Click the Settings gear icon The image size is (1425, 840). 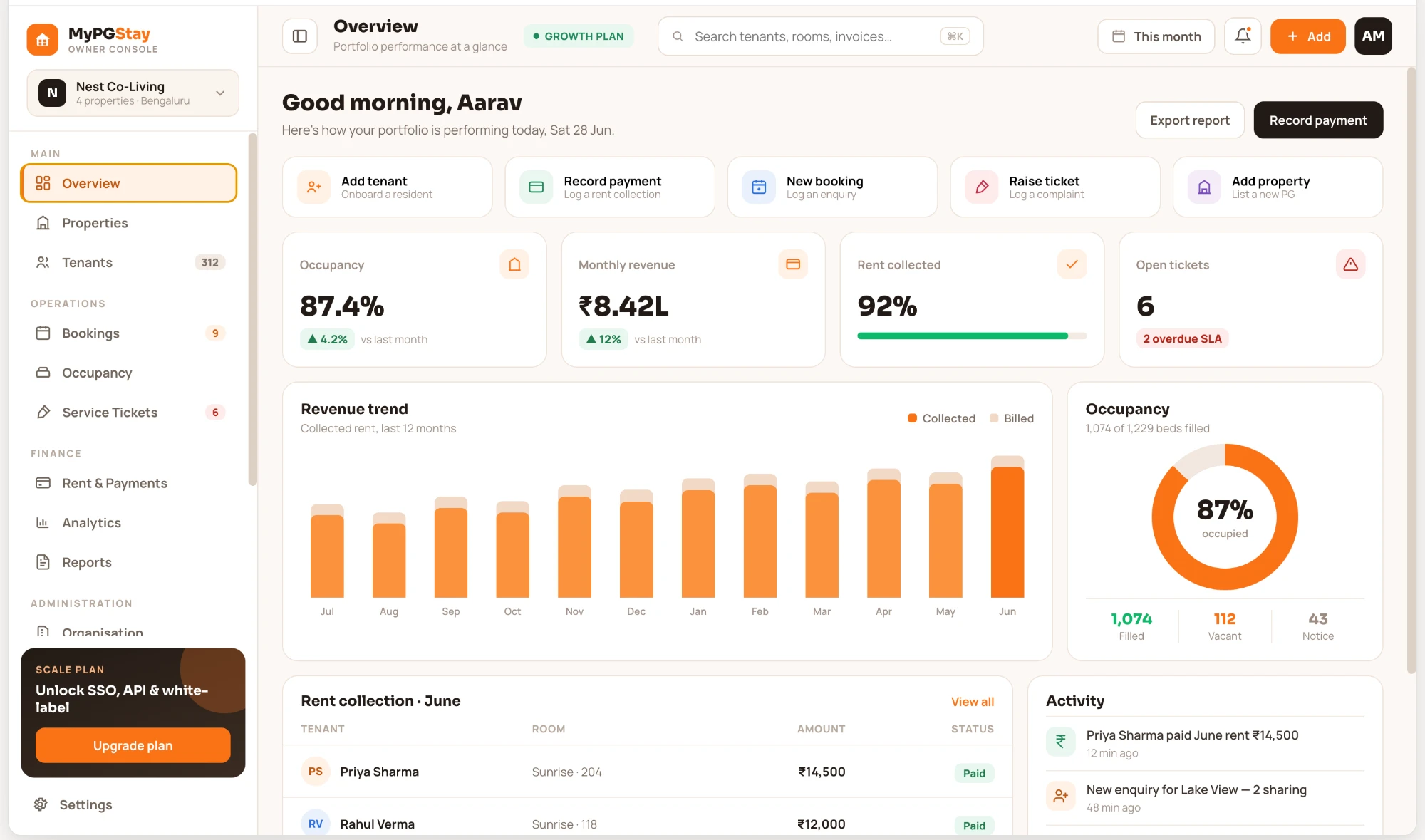tap(41, 804)
